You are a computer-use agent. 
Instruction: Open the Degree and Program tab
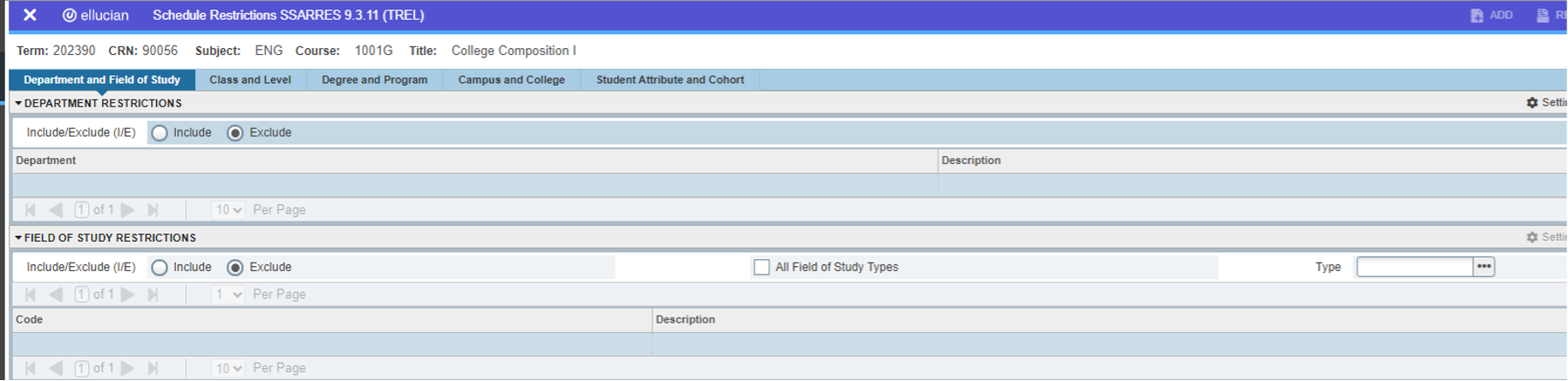(374, 80)
